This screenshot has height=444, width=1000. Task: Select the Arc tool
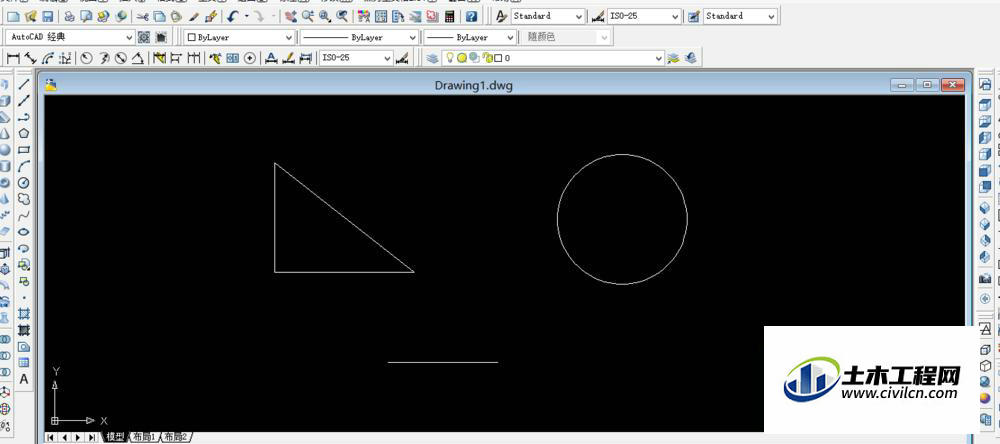click(24, 166)
